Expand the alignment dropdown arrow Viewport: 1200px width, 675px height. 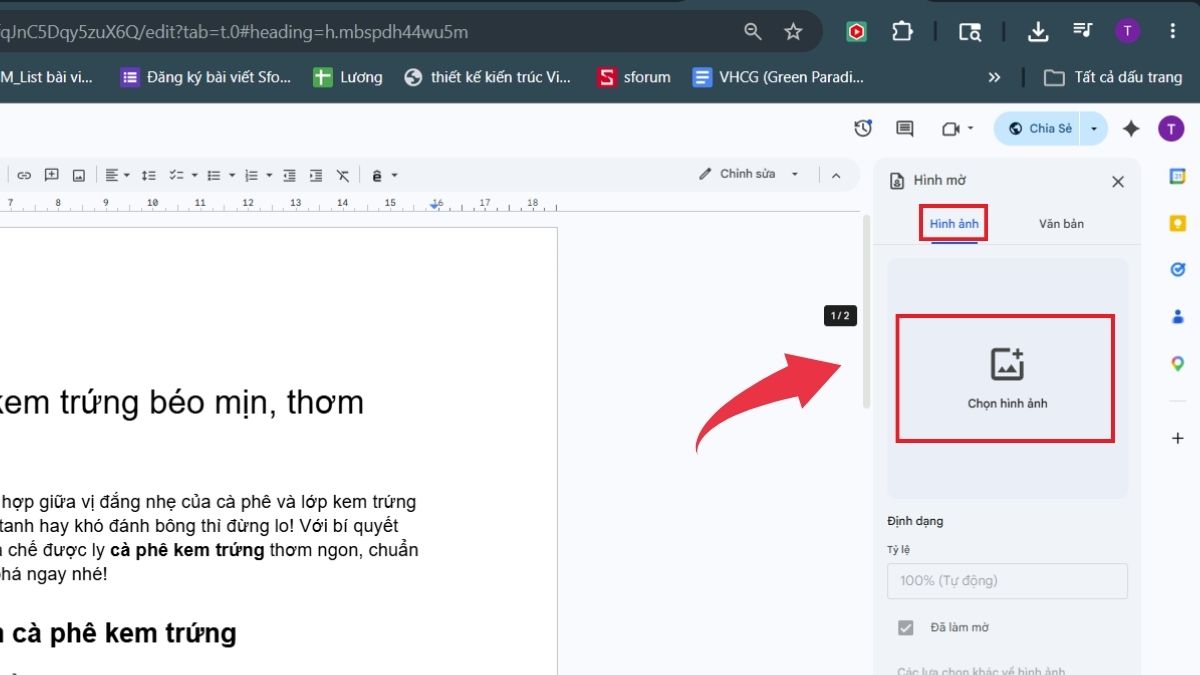pyautogui.click(x=126, y=175)
